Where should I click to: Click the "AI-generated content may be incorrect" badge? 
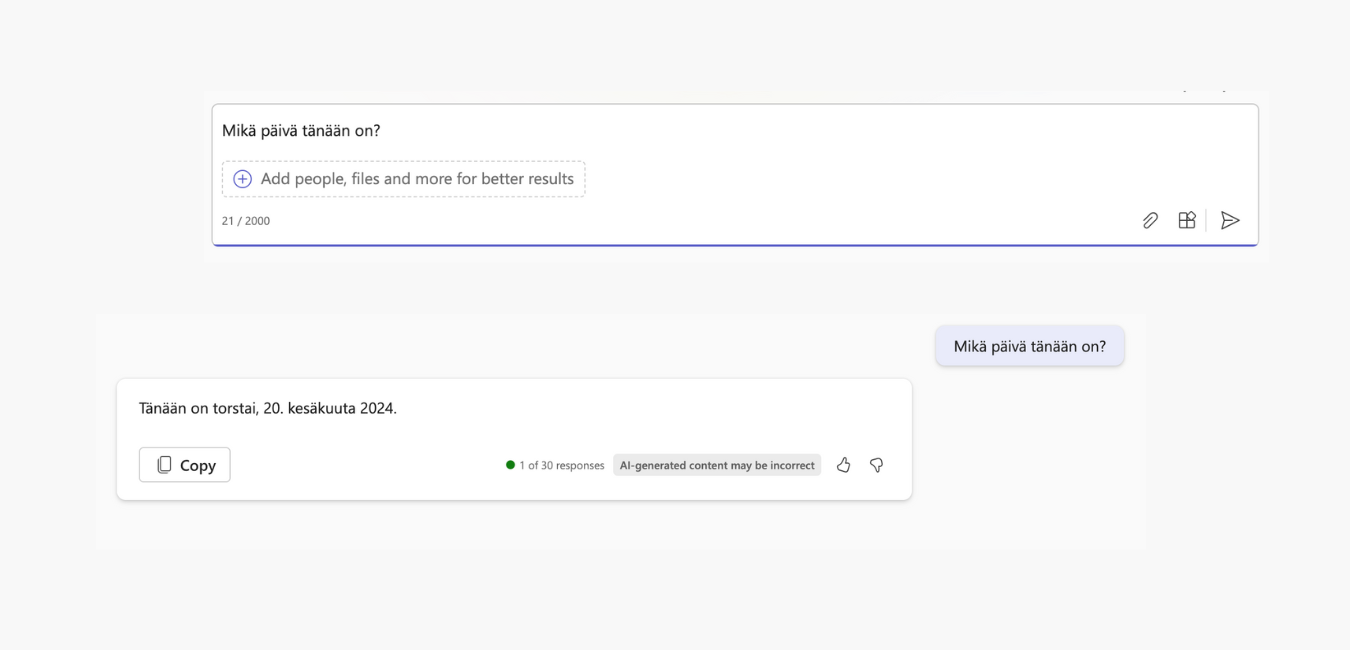coord(716,465)
